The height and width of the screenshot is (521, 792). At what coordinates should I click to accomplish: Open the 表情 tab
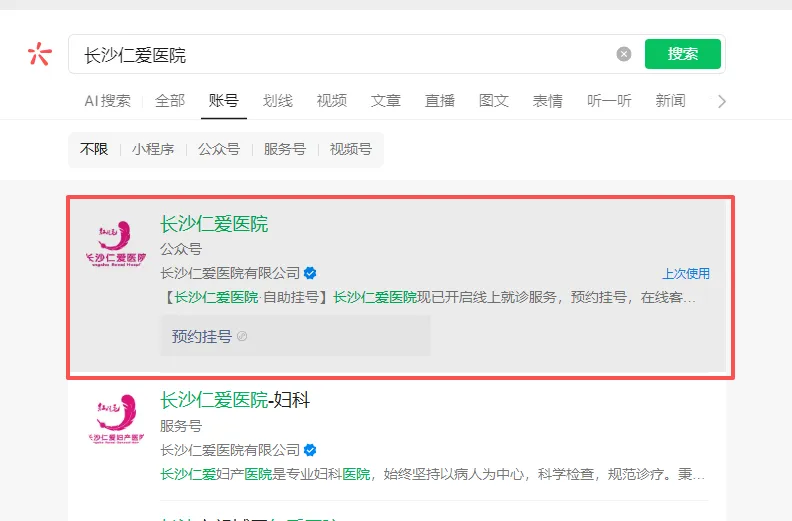[x=548, y=101]
